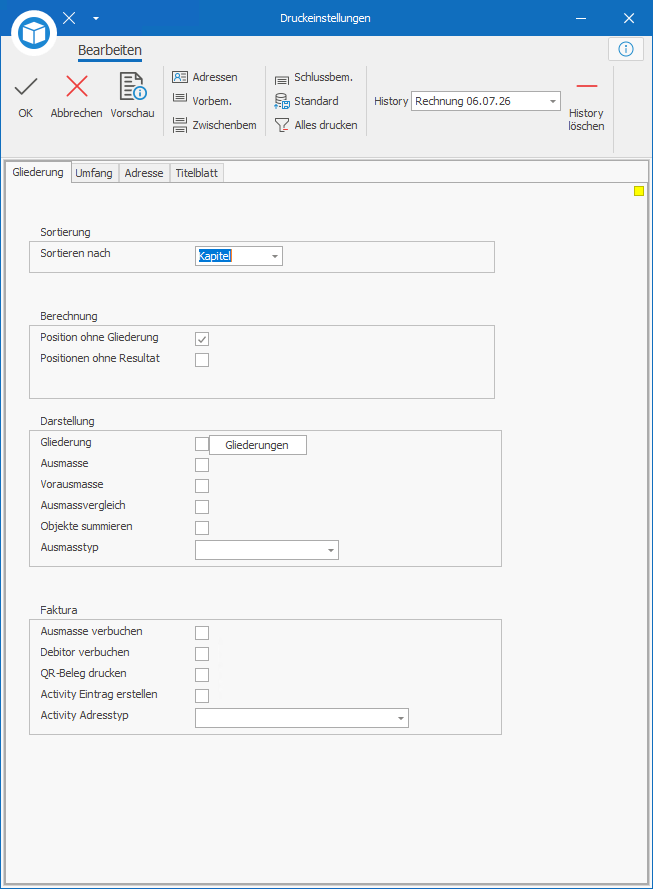Click the blue cube application logo
653x889 pixels.
coord(34,33)
